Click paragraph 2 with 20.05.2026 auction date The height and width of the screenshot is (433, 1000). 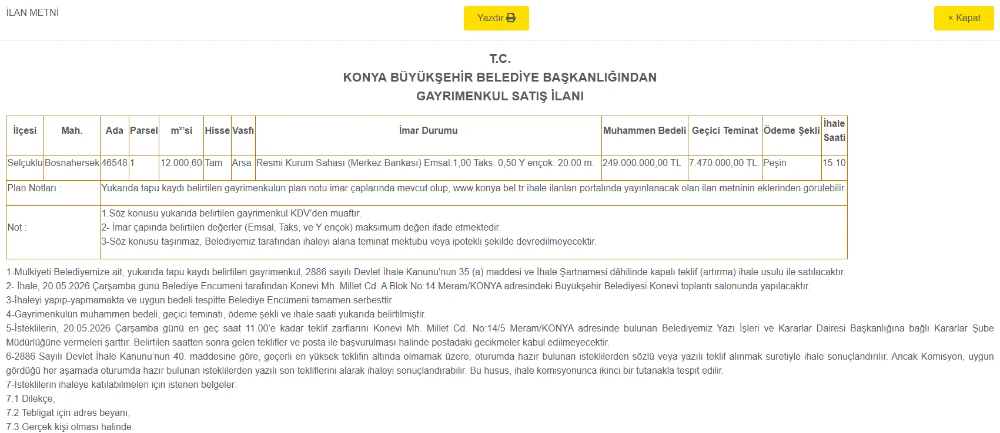(408, 286)
